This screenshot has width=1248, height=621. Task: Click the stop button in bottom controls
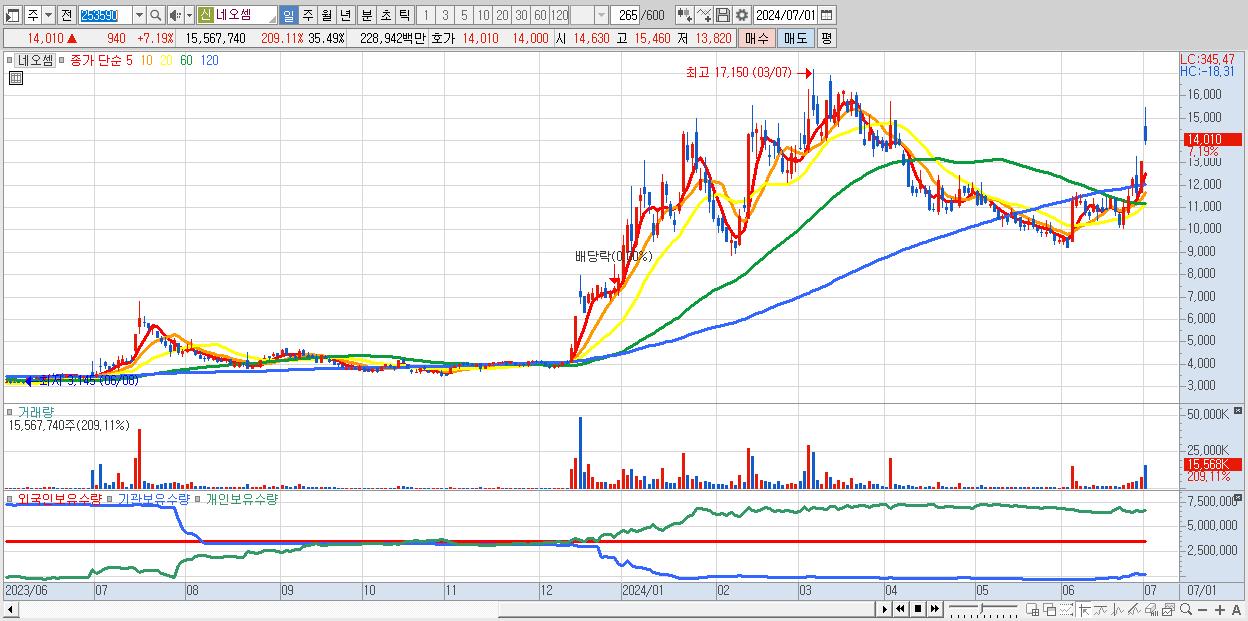[x=918, y=609]
